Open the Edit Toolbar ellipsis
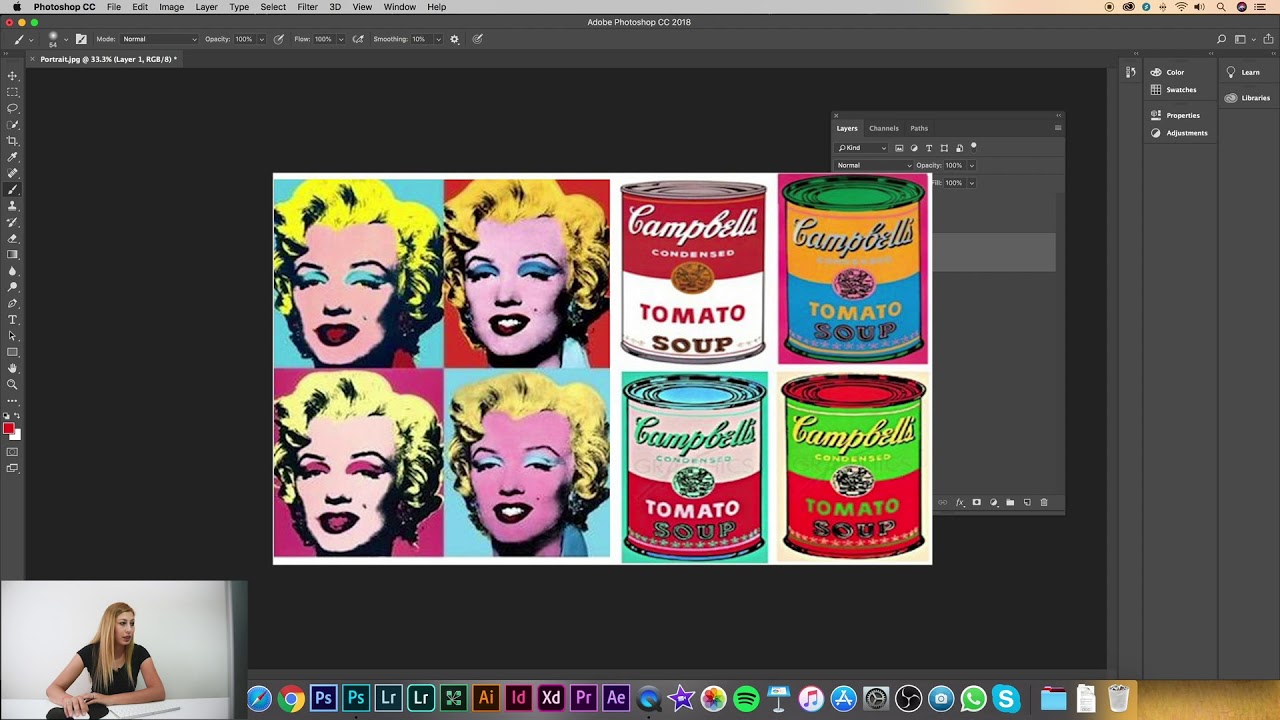This screenshot has width=1280, height=720. [x=13, y=401]
